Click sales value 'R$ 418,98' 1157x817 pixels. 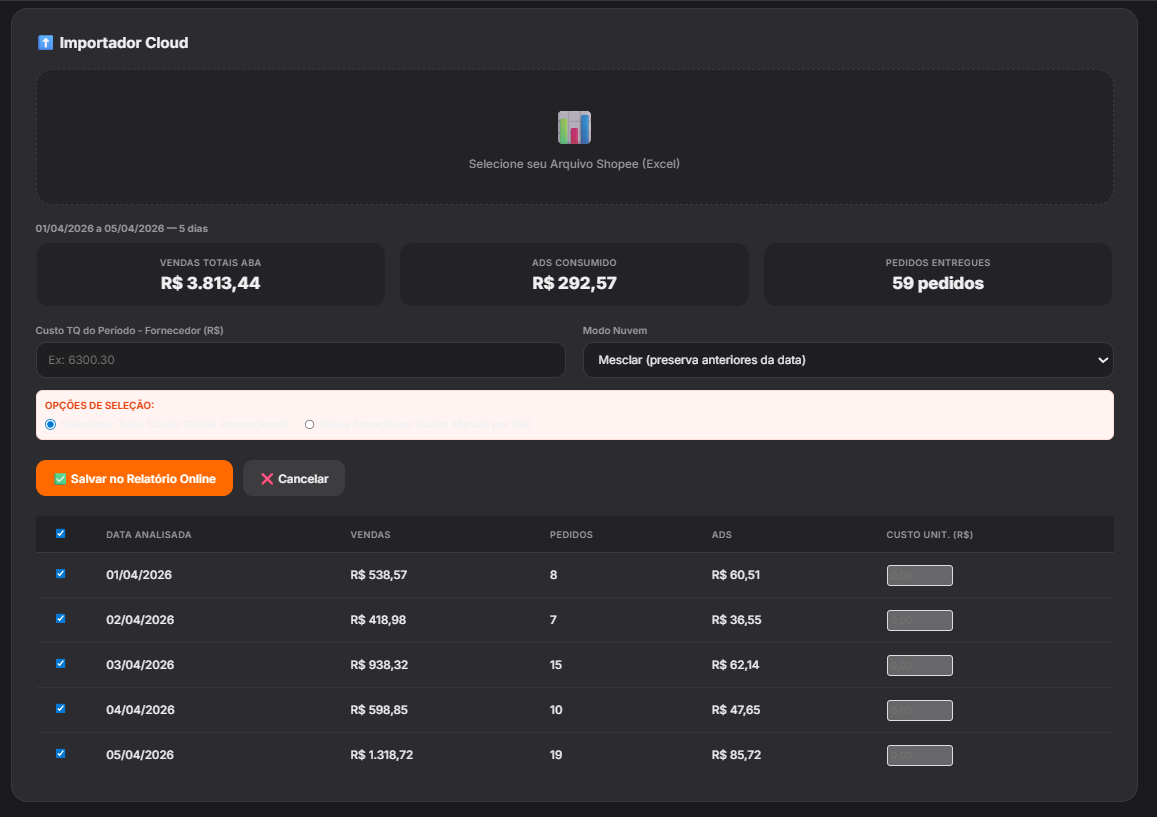click(378, 620)
